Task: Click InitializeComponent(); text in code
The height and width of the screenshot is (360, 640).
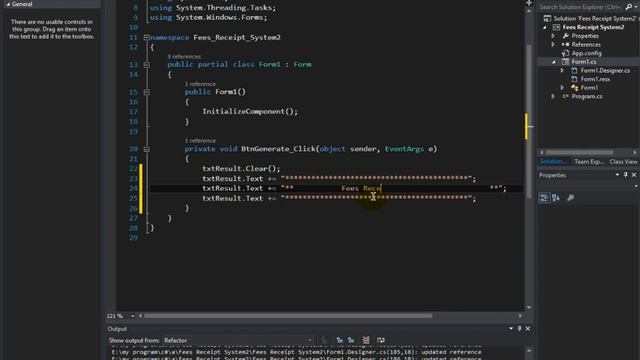Action: point(250,111)
